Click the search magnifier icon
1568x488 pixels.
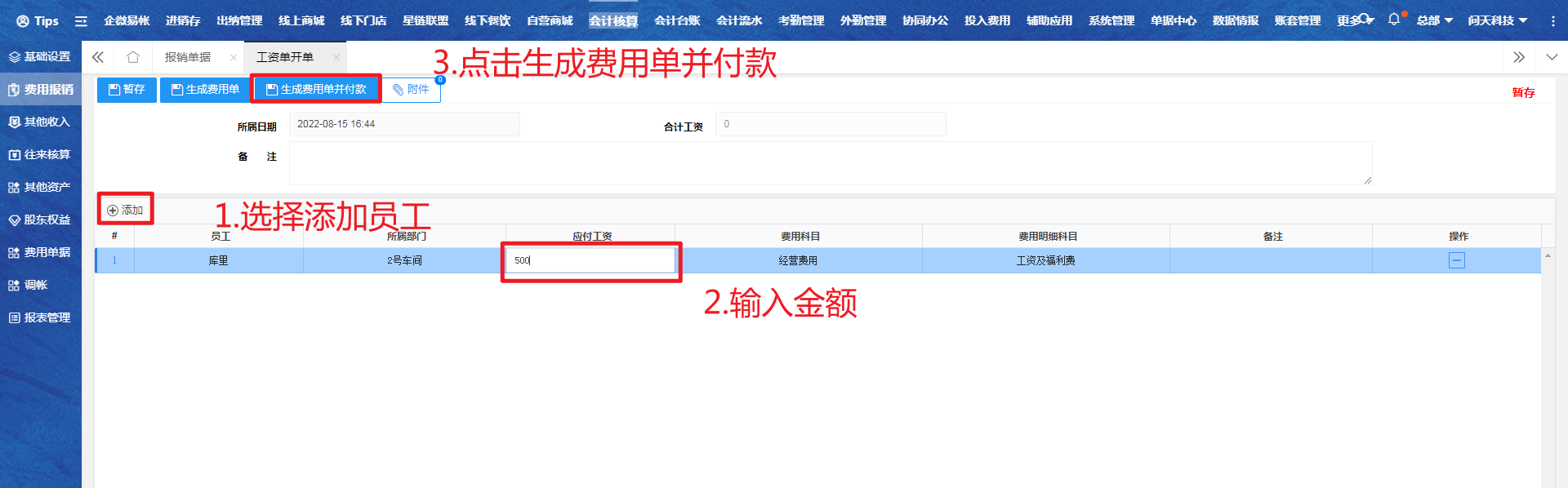[x=1365, y=20]
